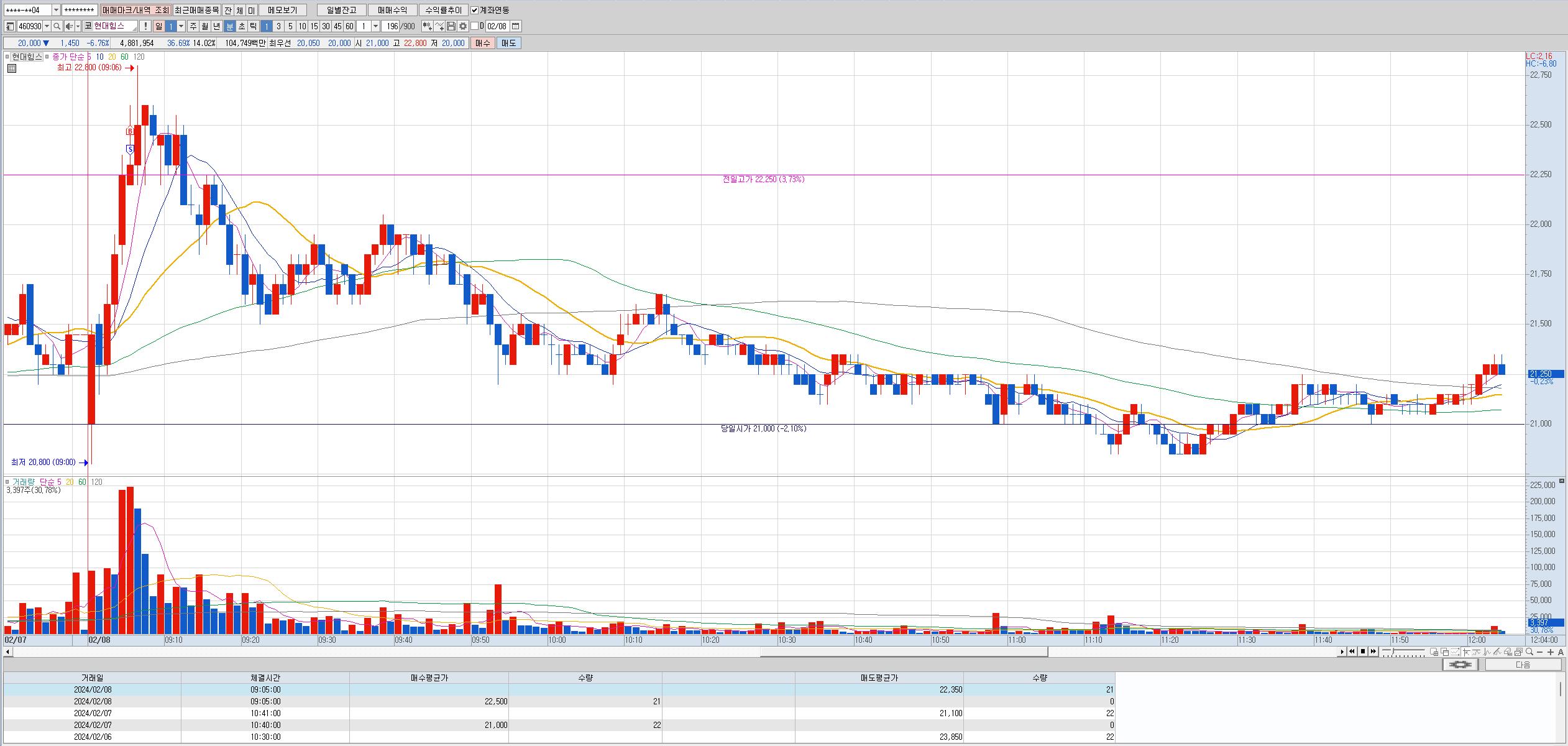This screenshot has width=1568, height=746.
Task: Expand the minute interval value dropdown
Action: pos(375,26)
